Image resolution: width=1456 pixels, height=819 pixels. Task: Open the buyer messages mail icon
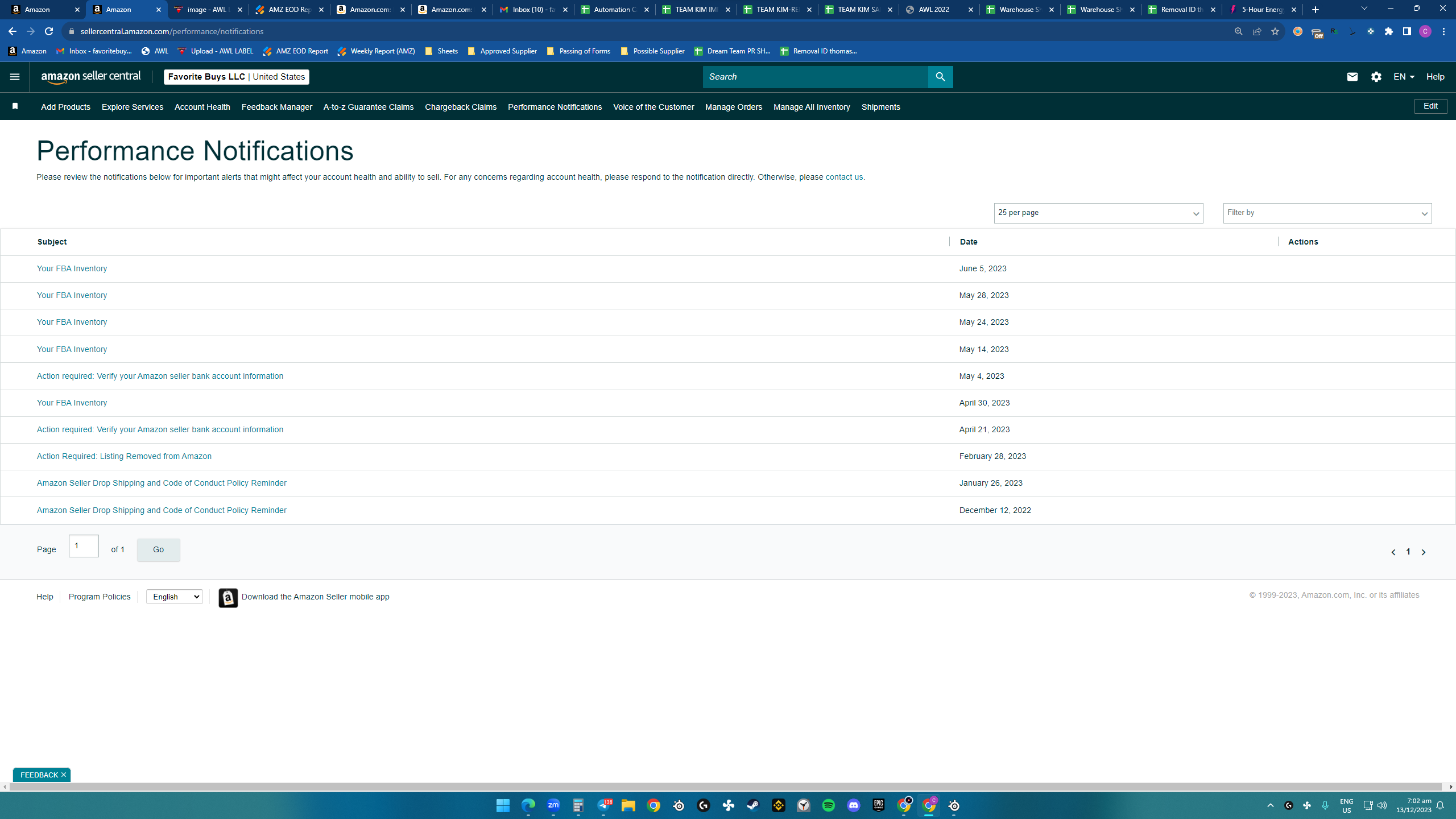point(1352,77)
